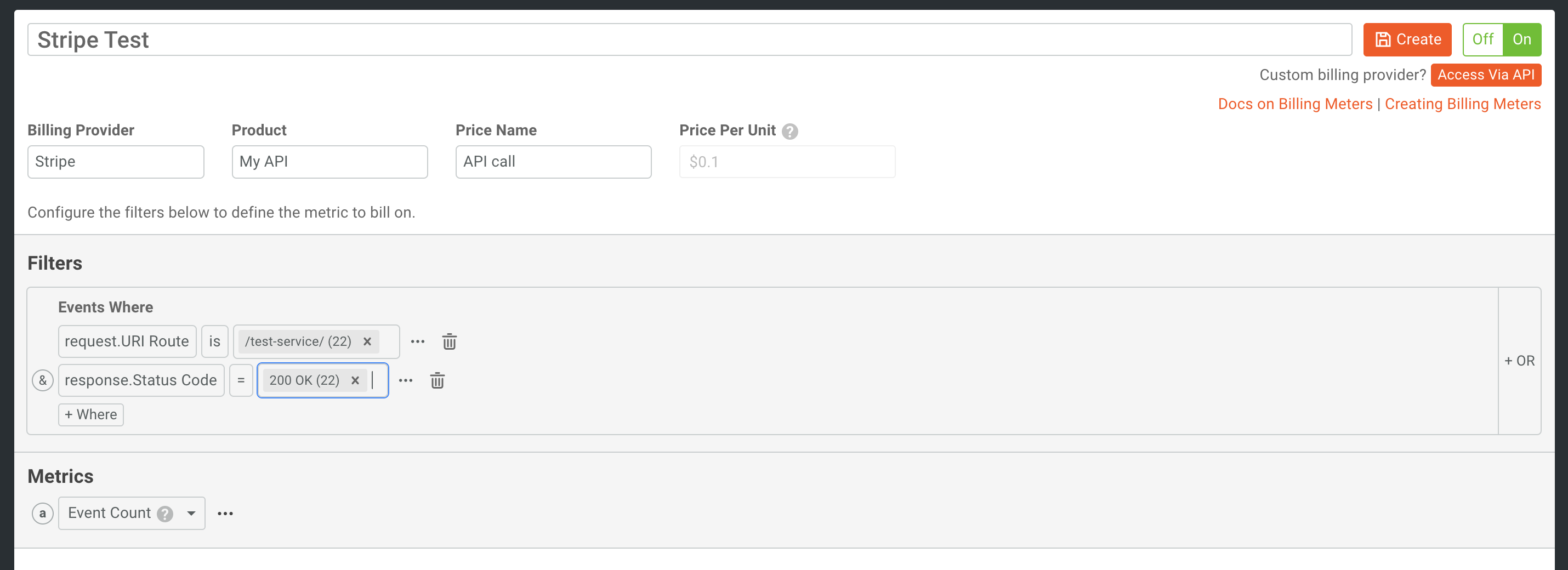
Task: Toggle the & connector between filter rows
Action: [42, 380]
